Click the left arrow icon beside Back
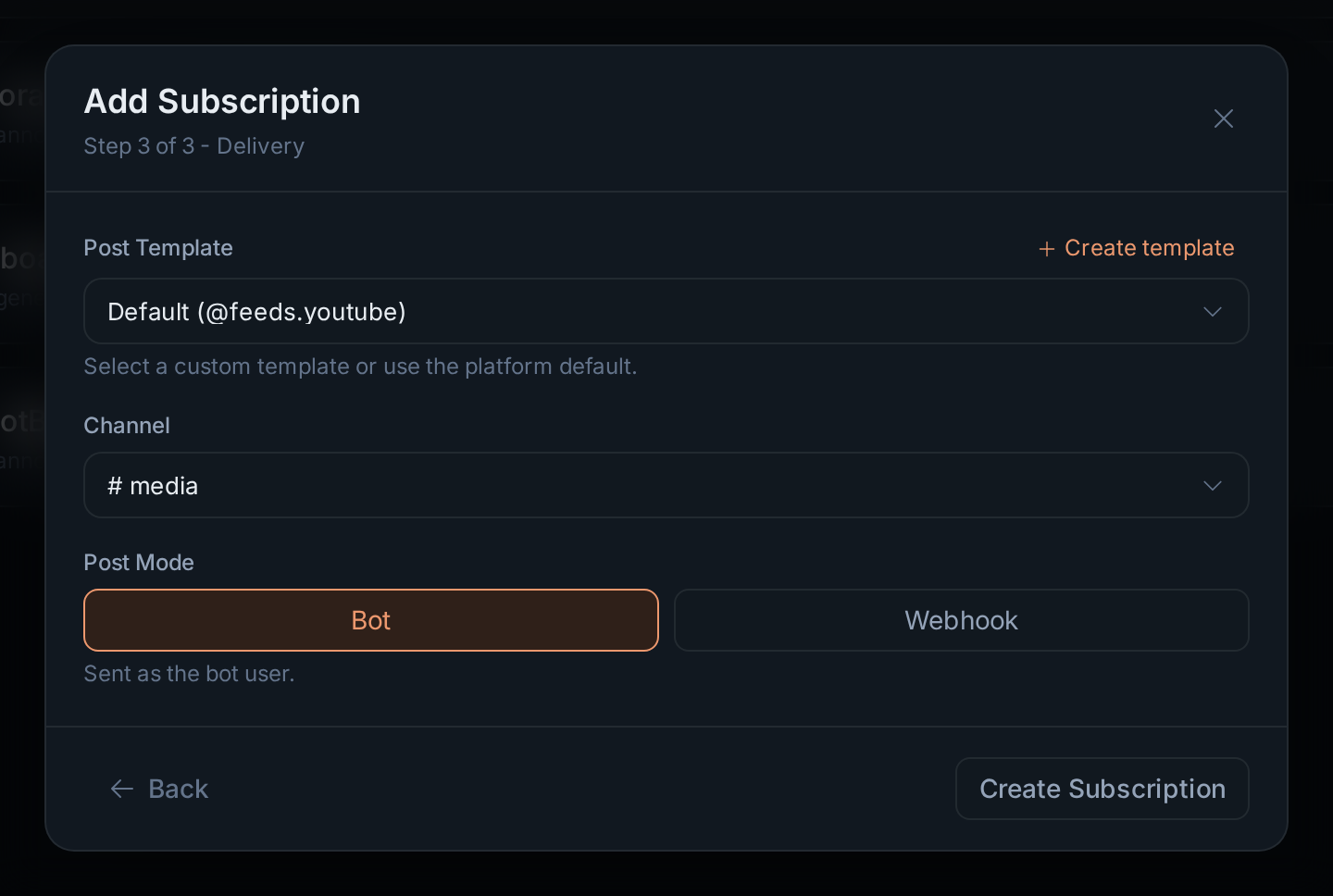1333x896 pixels. click(122, 789)
